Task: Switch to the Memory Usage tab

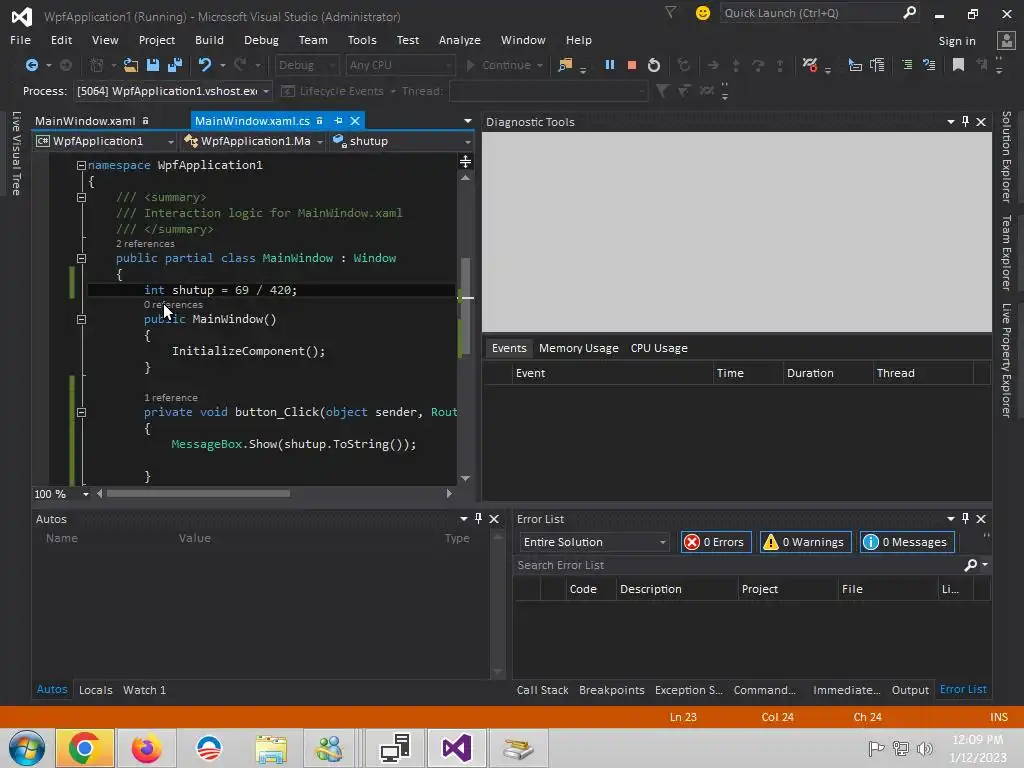Action: pos(579,348)
